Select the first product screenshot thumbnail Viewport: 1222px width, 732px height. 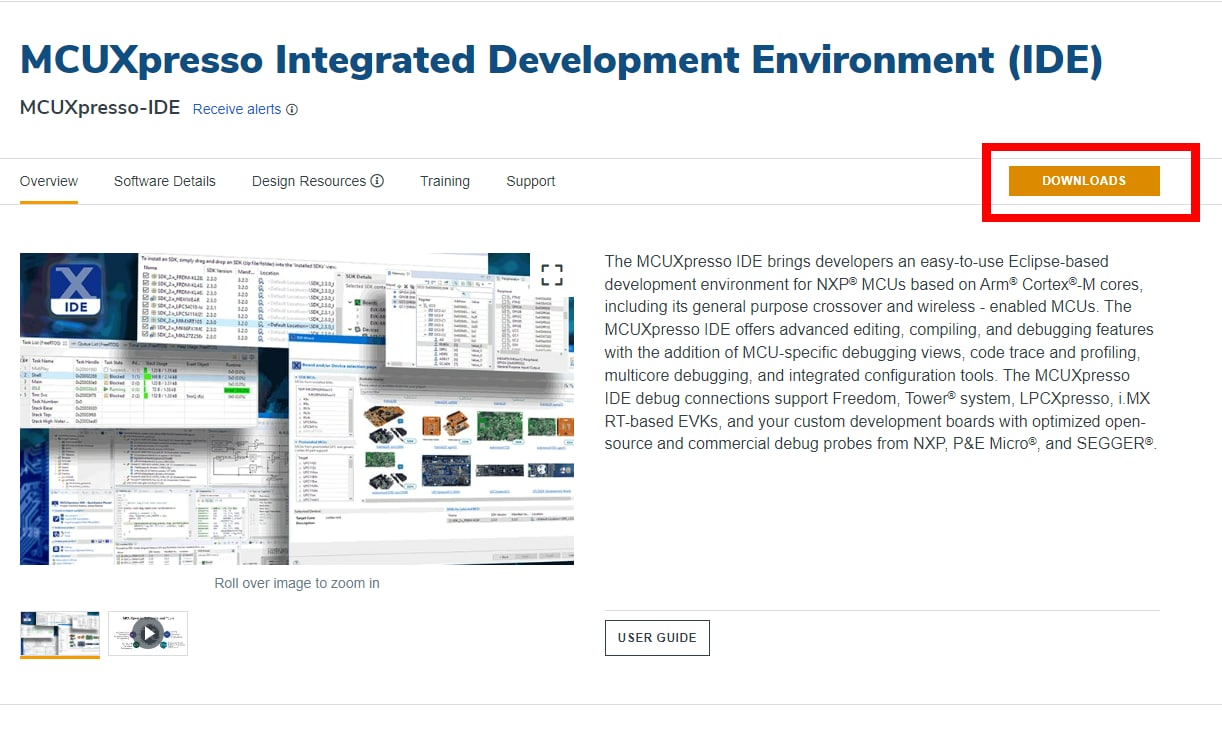tap(60, 633)
